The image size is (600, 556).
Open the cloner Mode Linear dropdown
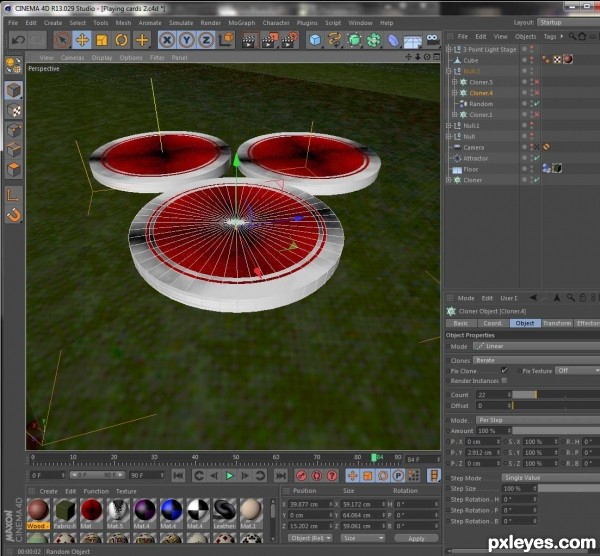coord(536,346)
